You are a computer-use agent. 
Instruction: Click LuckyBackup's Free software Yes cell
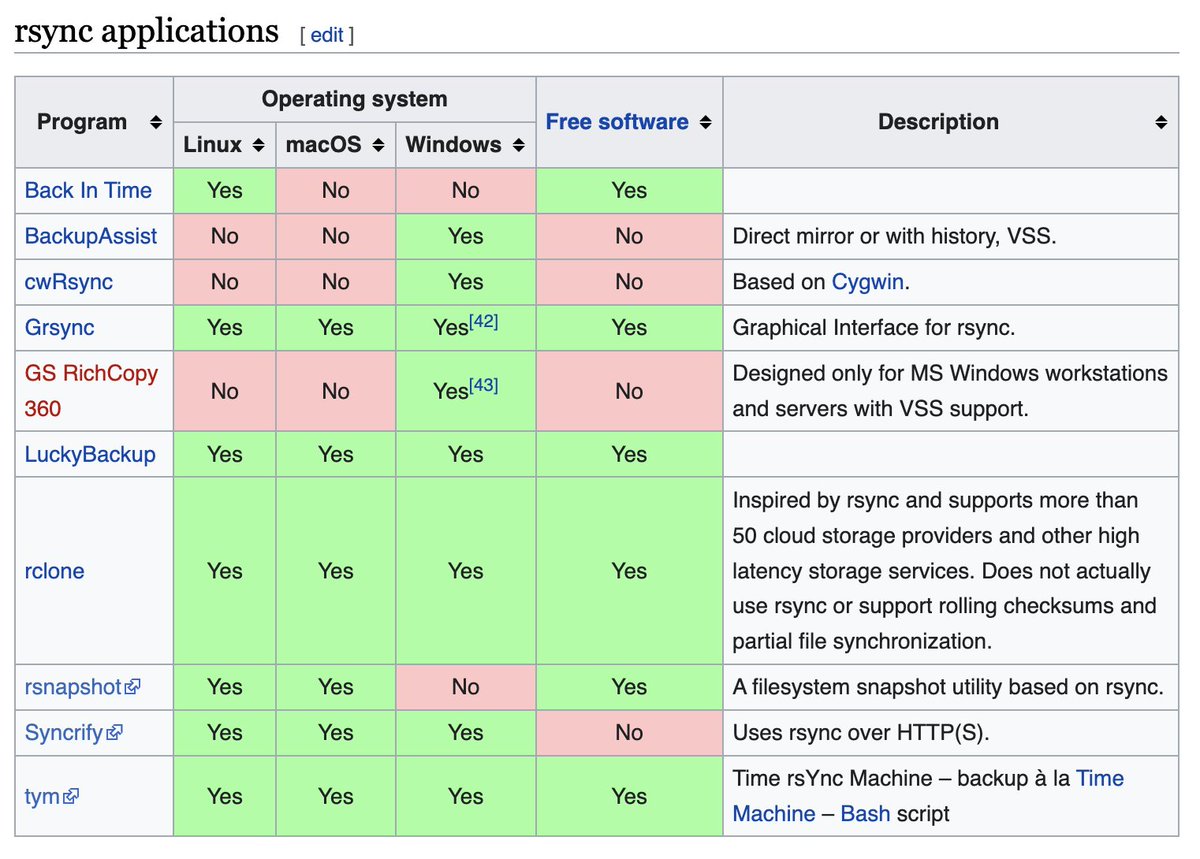[x=629, y=454]
